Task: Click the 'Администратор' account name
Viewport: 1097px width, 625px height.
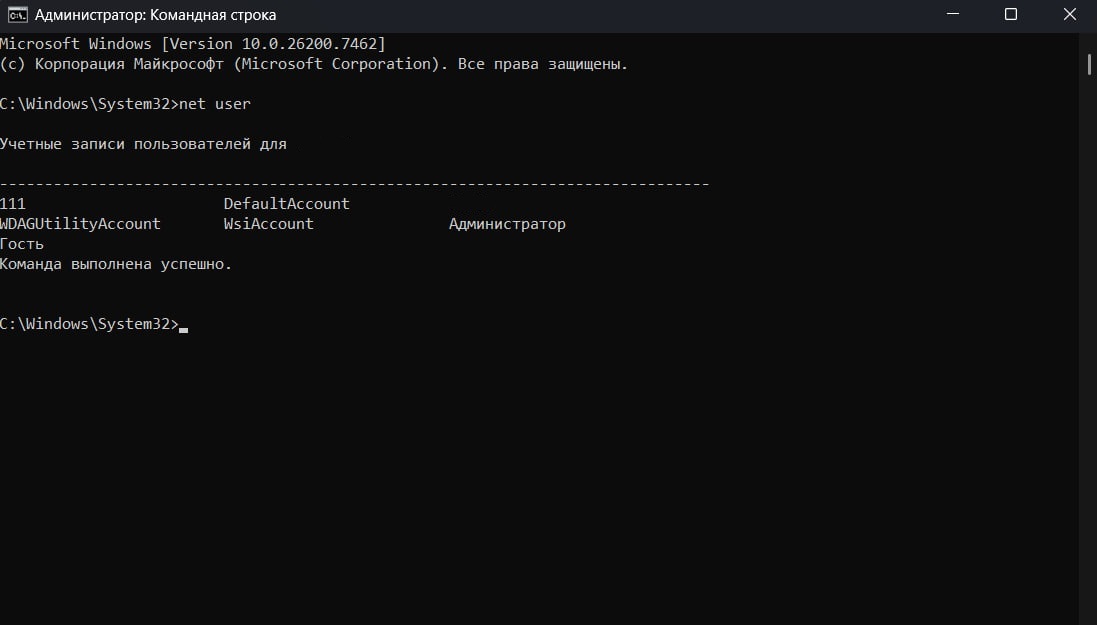Action: 507,224
